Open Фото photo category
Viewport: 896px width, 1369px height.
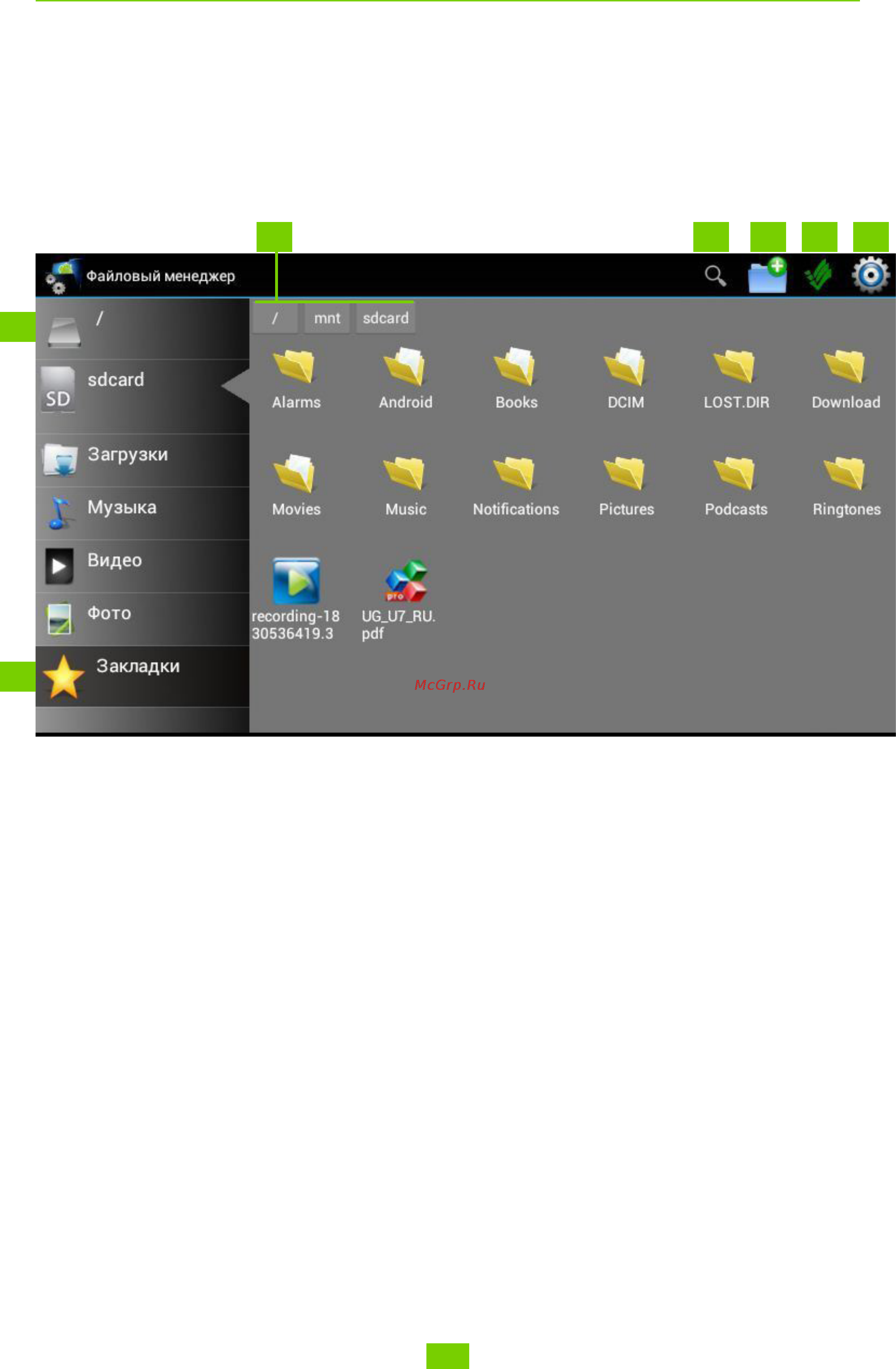pos(143,620)
